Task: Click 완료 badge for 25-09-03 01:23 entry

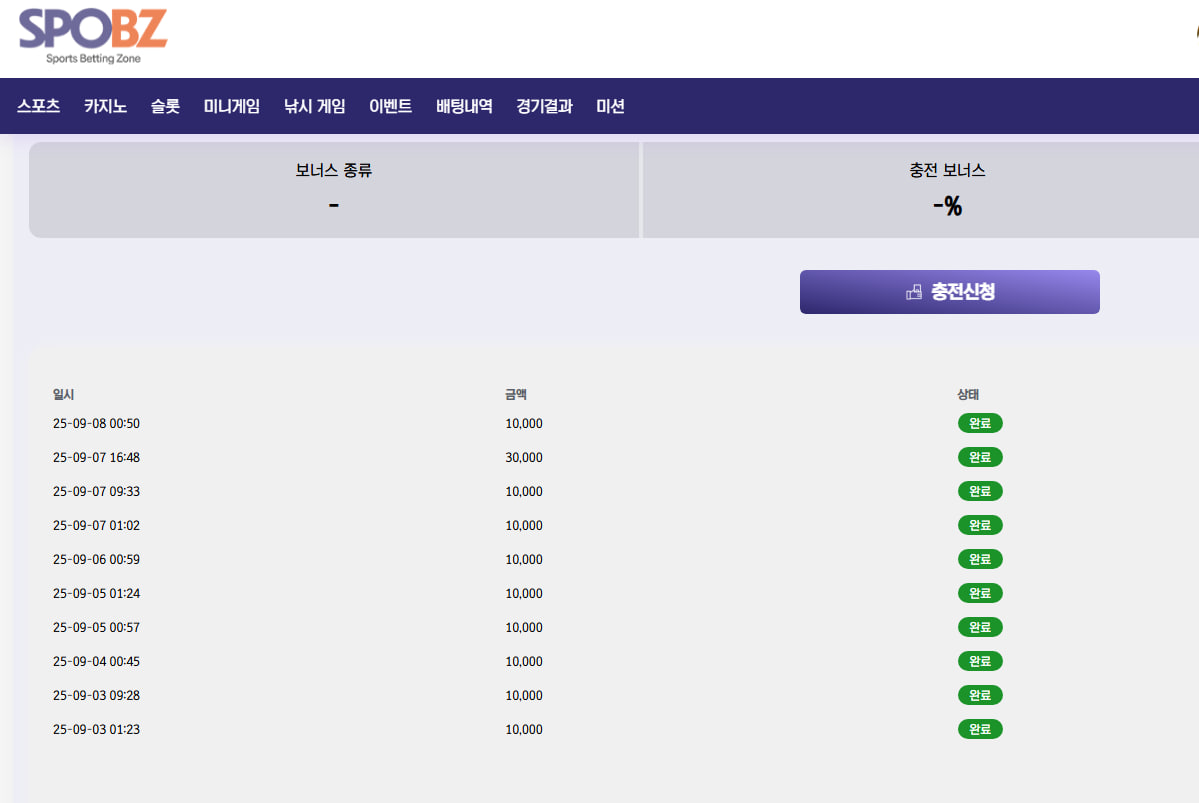Action: tap(979, 729)
